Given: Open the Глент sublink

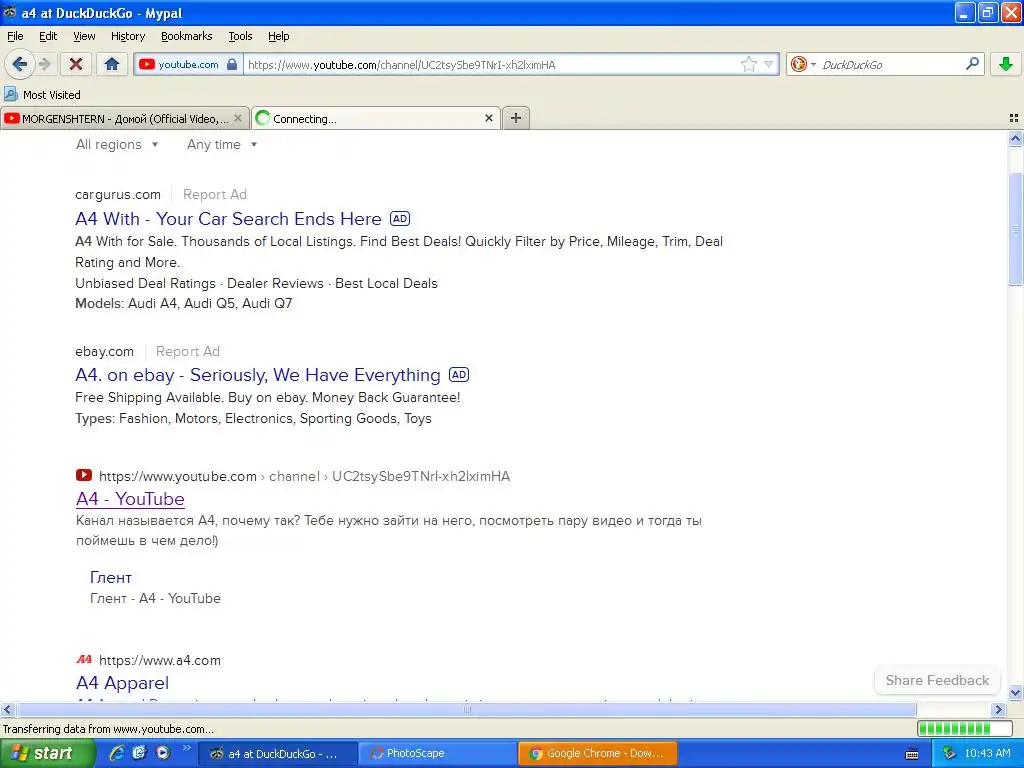Looking at the screenshot, I should point(110,577).
